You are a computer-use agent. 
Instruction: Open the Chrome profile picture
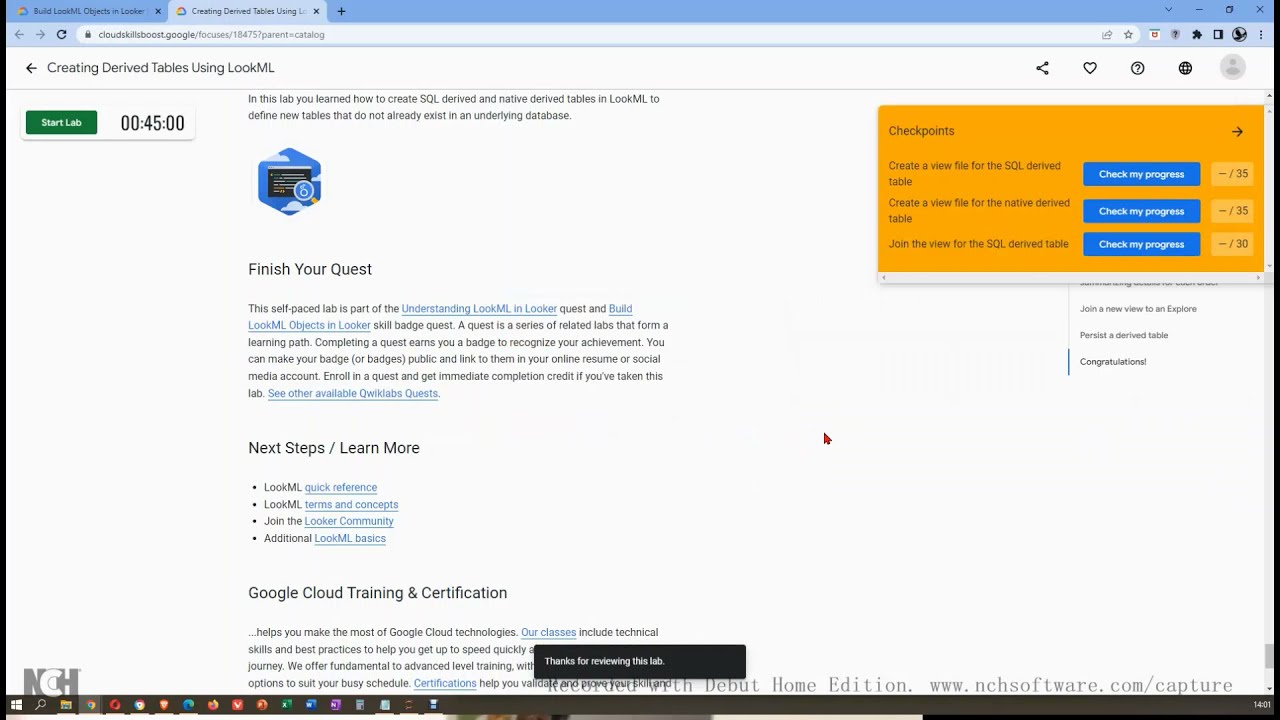(x=1239, y=34)
